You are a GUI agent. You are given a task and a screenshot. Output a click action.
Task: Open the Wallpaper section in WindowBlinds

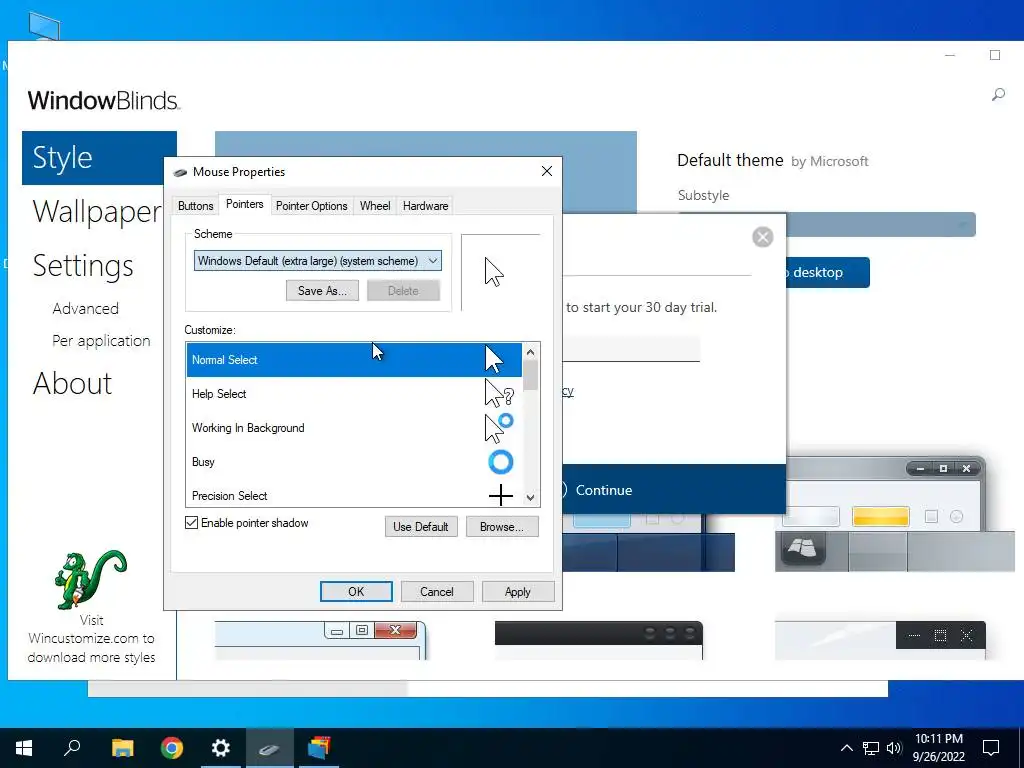click(x=97, y=212)
